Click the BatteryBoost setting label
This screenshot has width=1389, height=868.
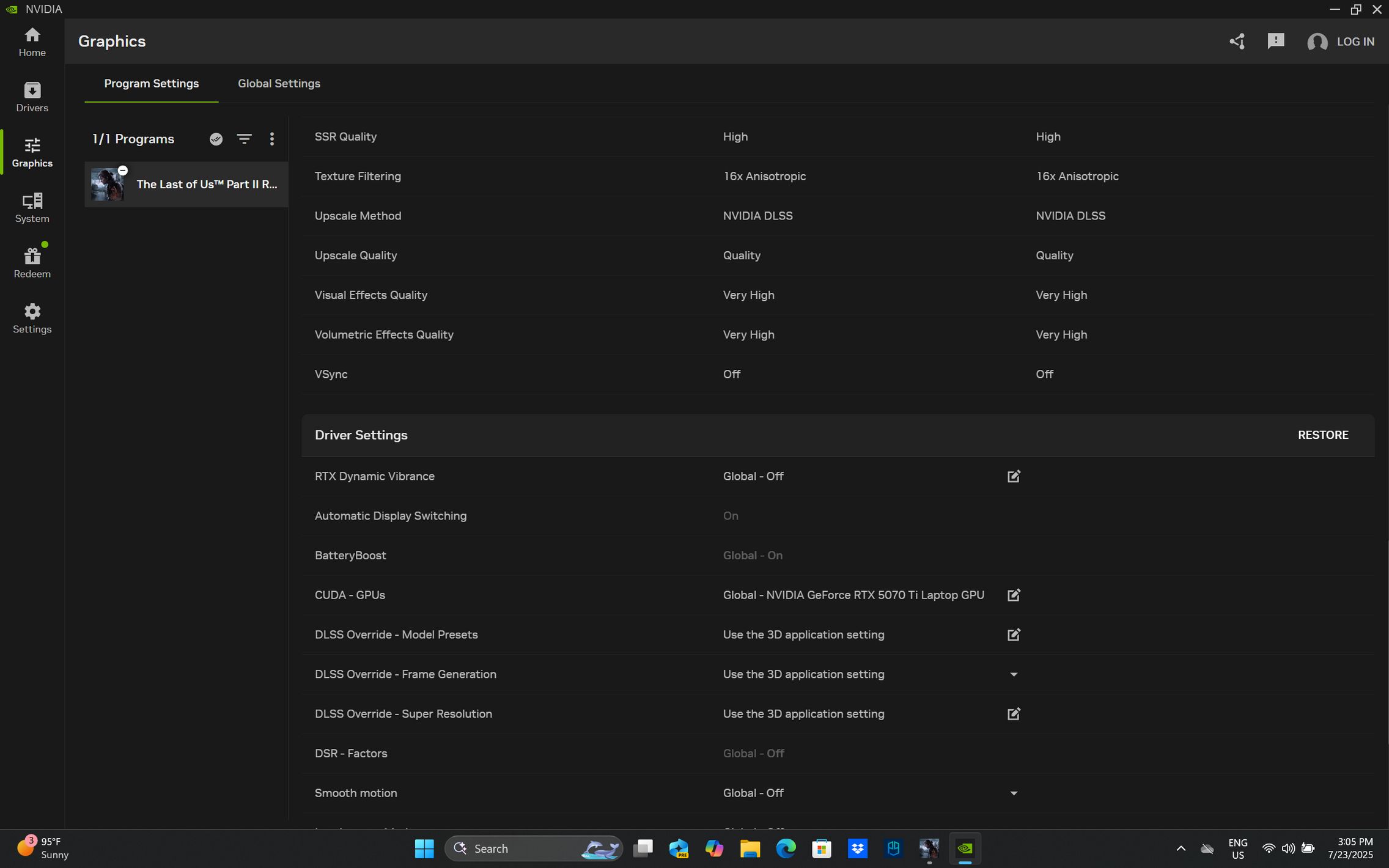point(350,556)
